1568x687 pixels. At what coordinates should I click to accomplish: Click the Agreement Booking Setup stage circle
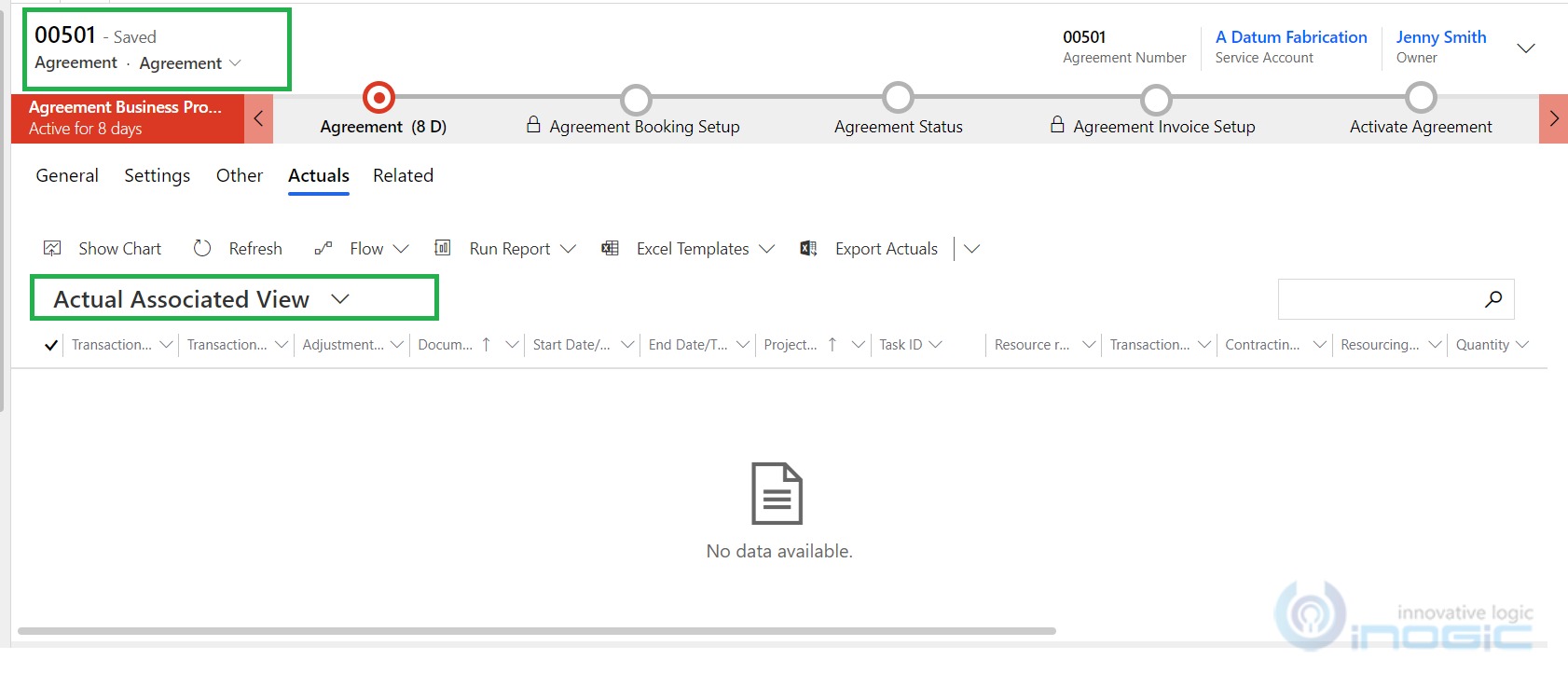(637, 98)
